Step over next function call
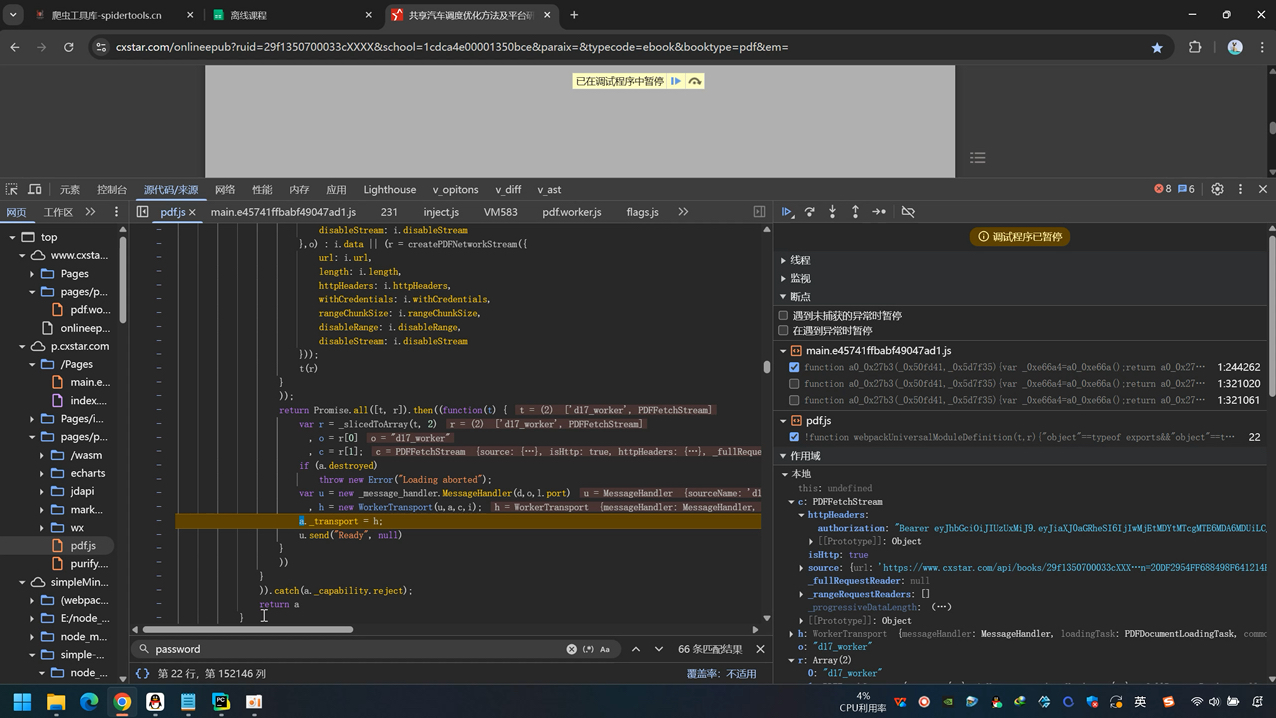 [x=810, y=212]
